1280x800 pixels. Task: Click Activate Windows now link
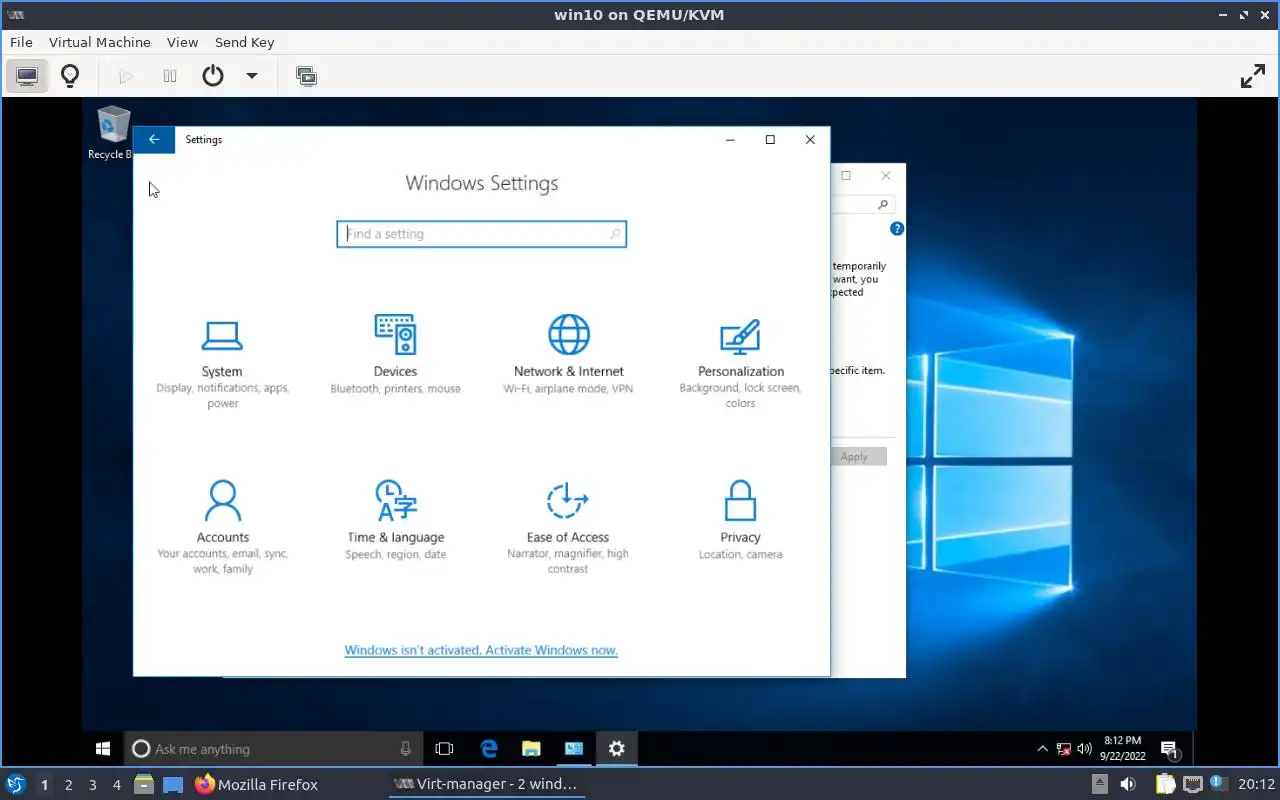[550, 650]
